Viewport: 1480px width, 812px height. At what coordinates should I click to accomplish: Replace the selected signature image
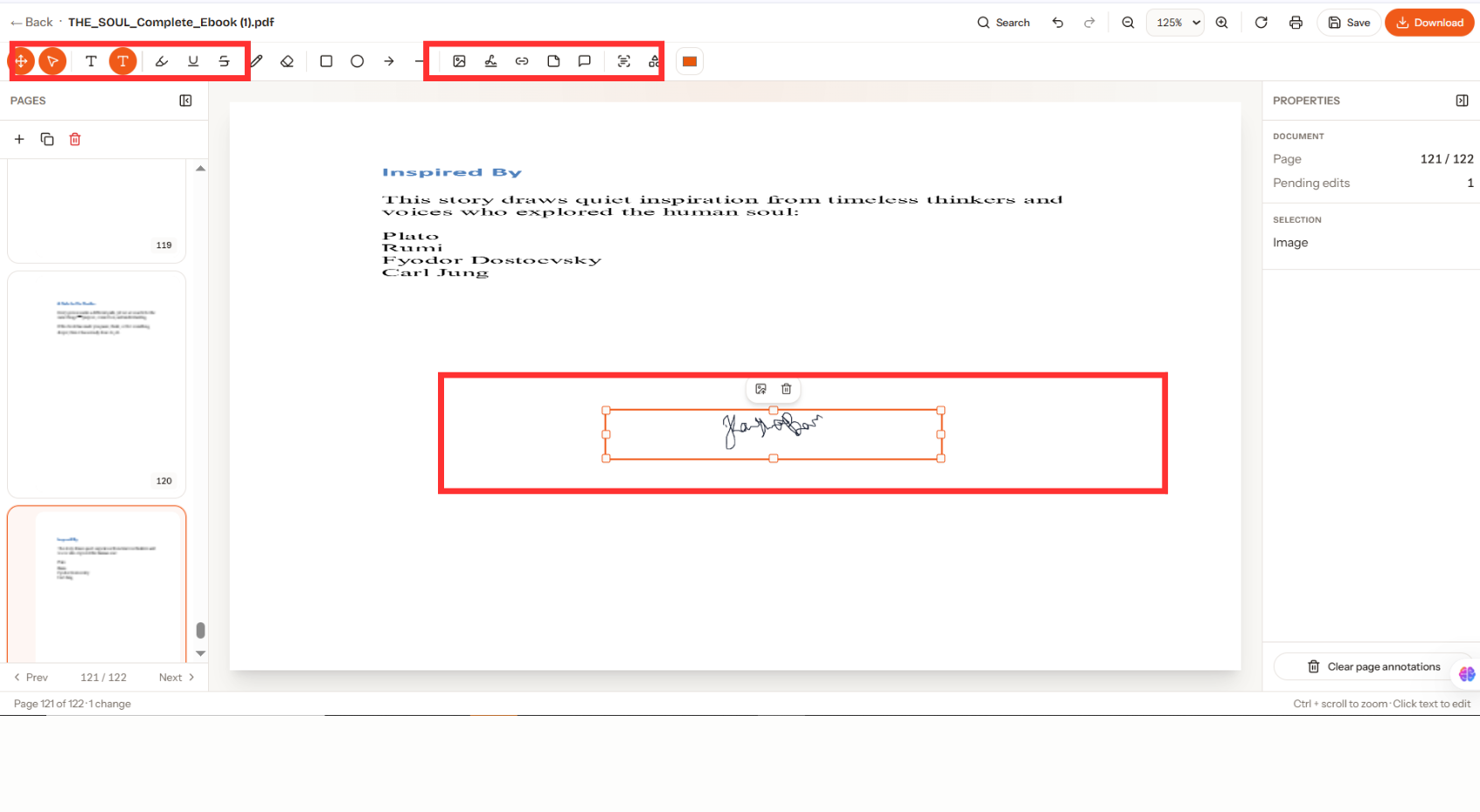pos(761,389)
